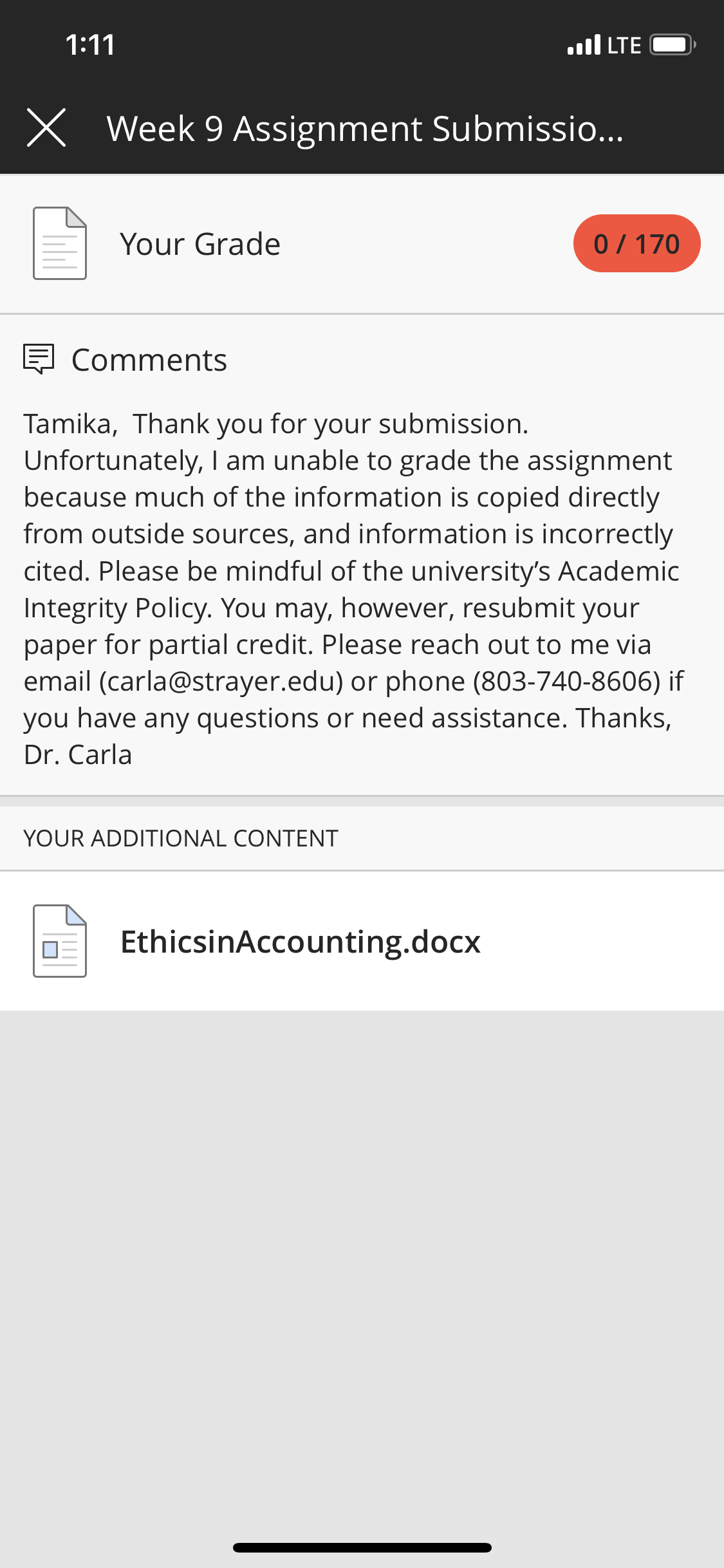The image size is (724, 1568).
Task: Tap the home indicator bar at bottom
Action: pos(362,1547)
